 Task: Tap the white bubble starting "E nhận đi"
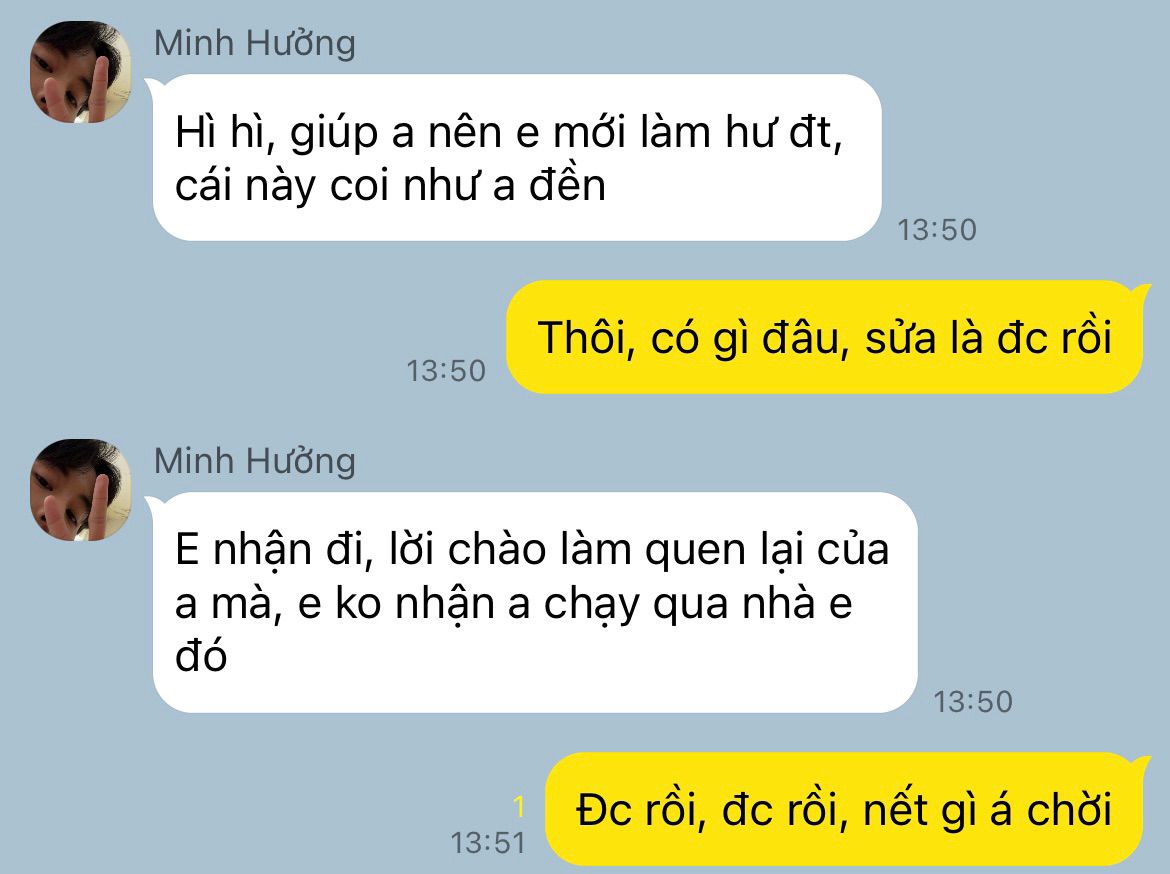[x=535, y=602]
